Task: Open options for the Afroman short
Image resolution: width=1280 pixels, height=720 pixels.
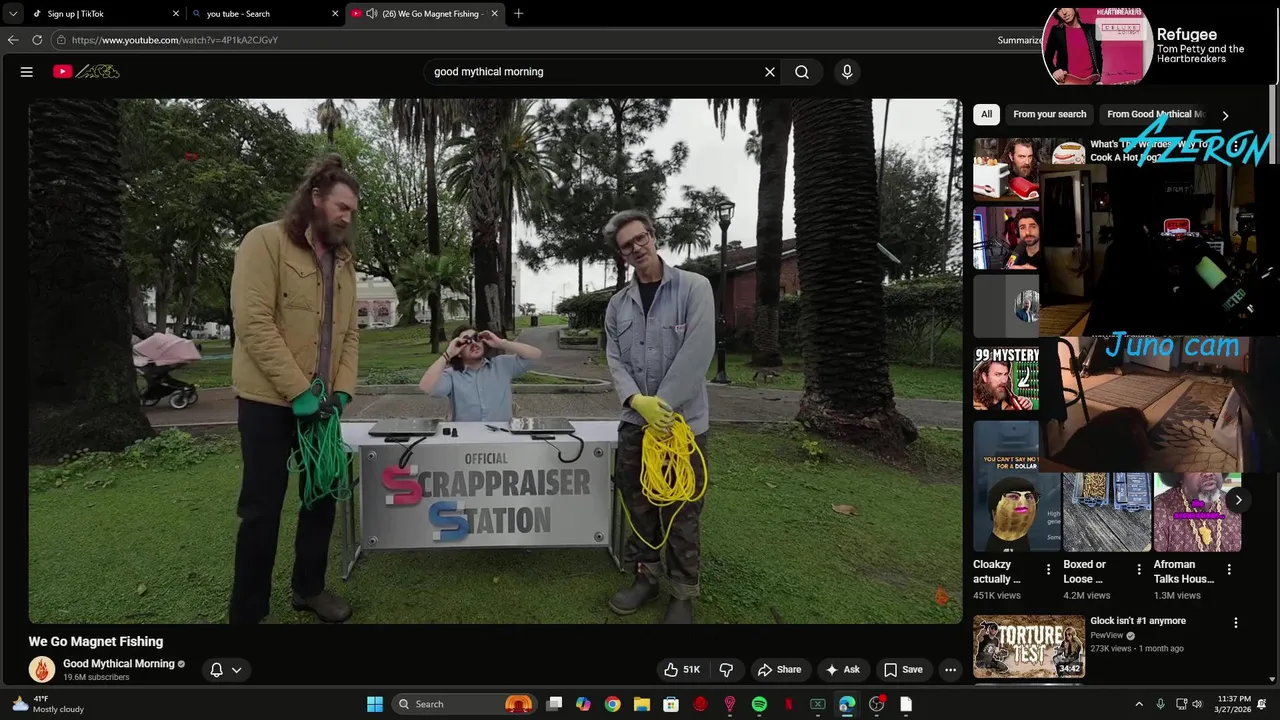Action: (1229, 570)
